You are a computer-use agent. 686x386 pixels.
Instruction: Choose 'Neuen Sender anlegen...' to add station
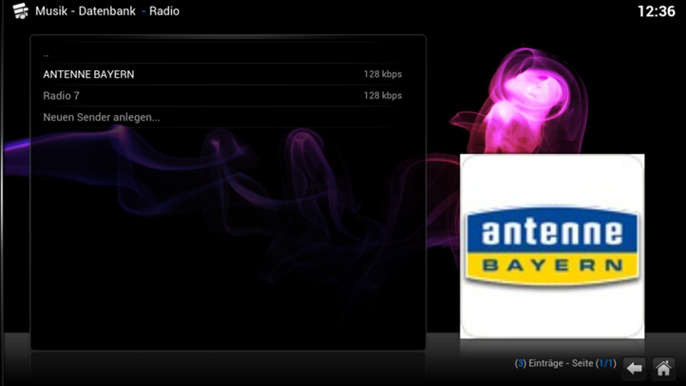coord(222,117)
